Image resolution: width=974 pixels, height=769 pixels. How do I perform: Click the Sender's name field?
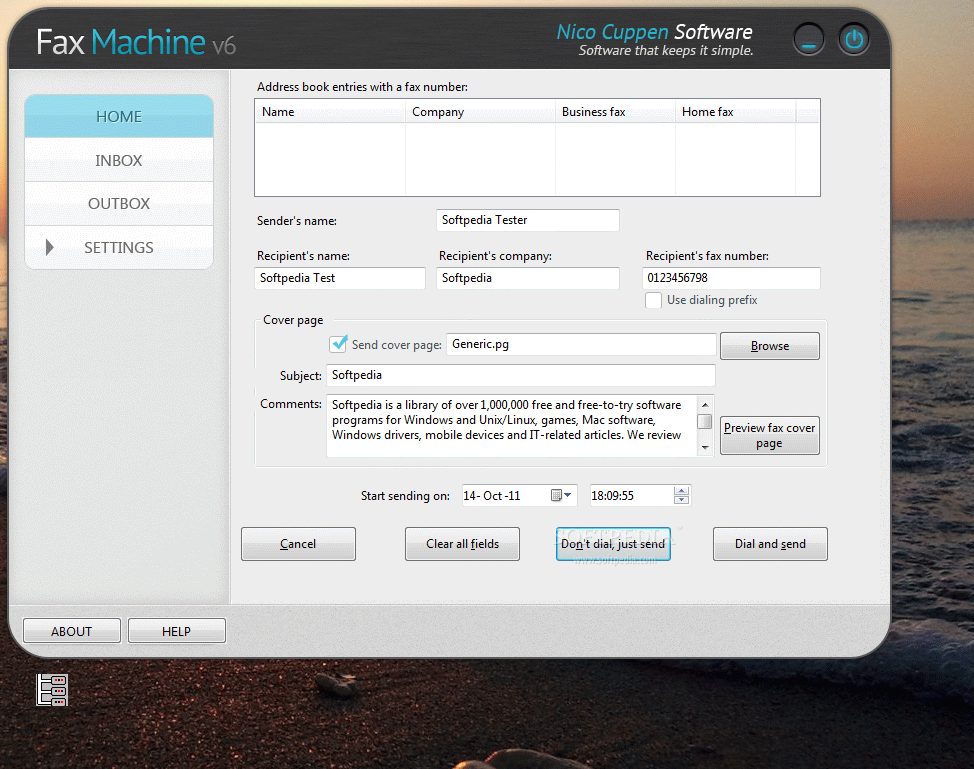pyautogui.click(x=527, y=220)
